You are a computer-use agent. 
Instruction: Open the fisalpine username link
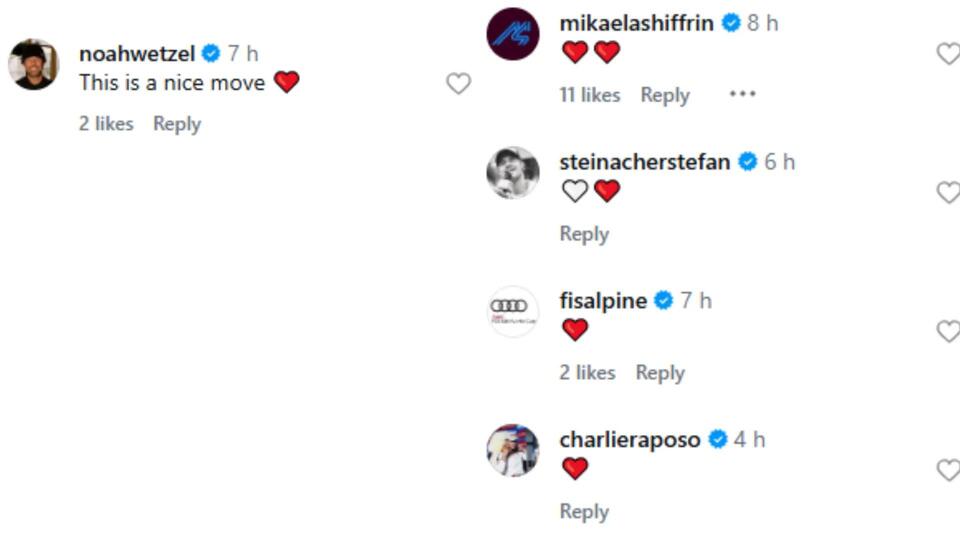pos(603,300)
